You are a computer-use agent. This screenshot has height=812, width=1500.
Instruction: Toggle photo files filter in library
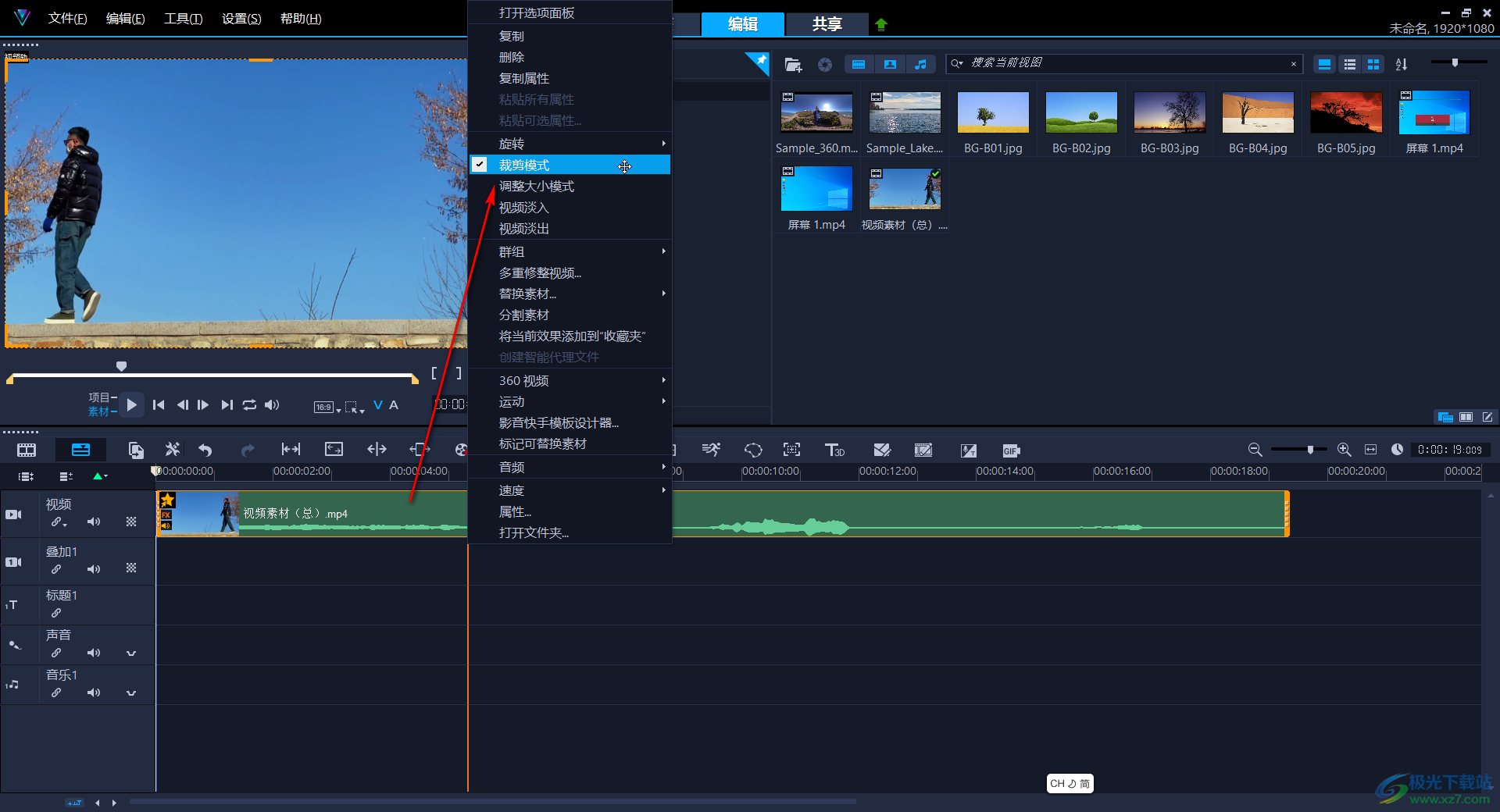[x=890, y=65]
